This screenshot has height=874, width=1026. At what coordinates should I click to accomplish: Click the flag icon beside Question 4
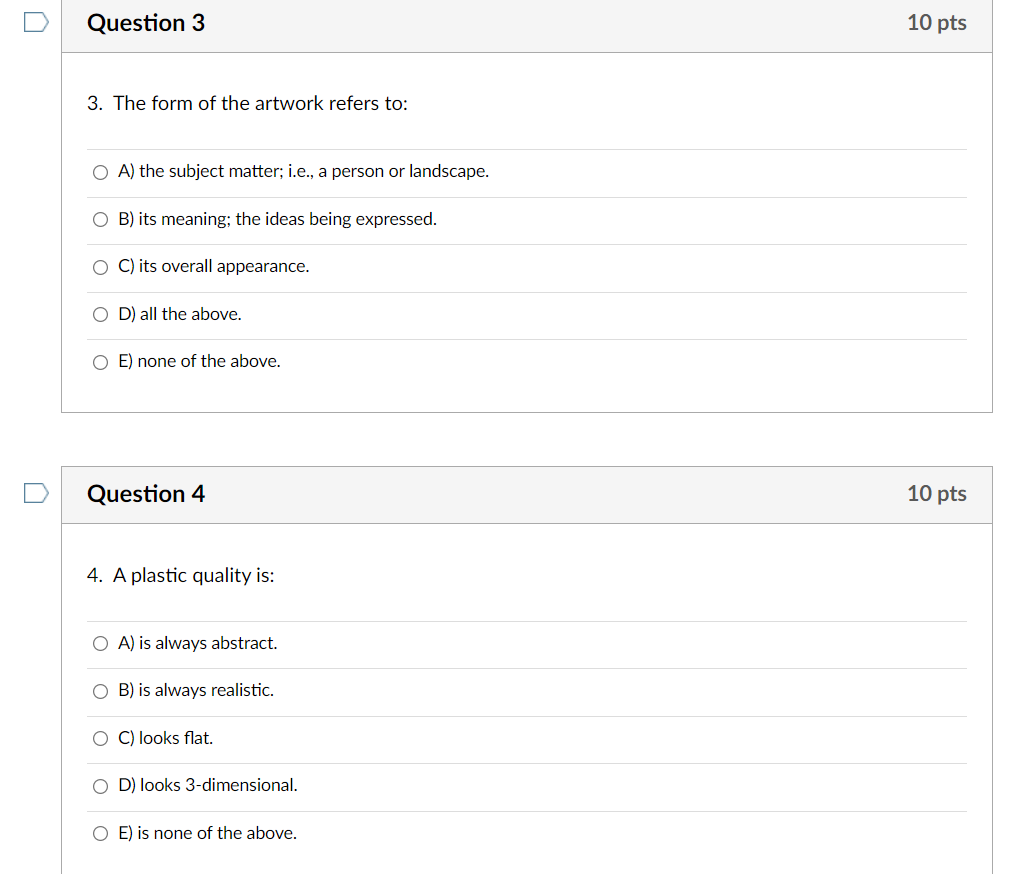[x=35, y=492]
